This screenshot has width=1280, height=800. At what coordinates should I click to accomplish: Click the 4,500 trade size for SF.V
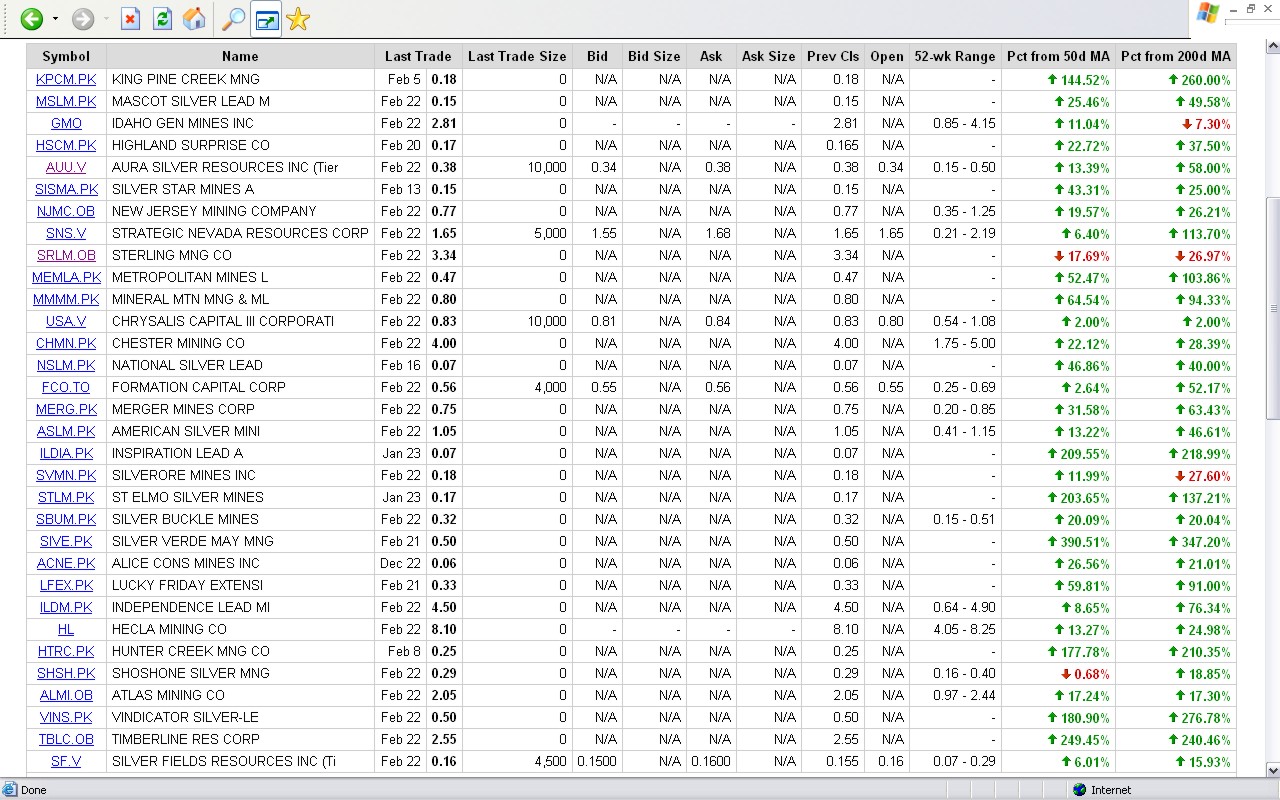click(550, 761)
